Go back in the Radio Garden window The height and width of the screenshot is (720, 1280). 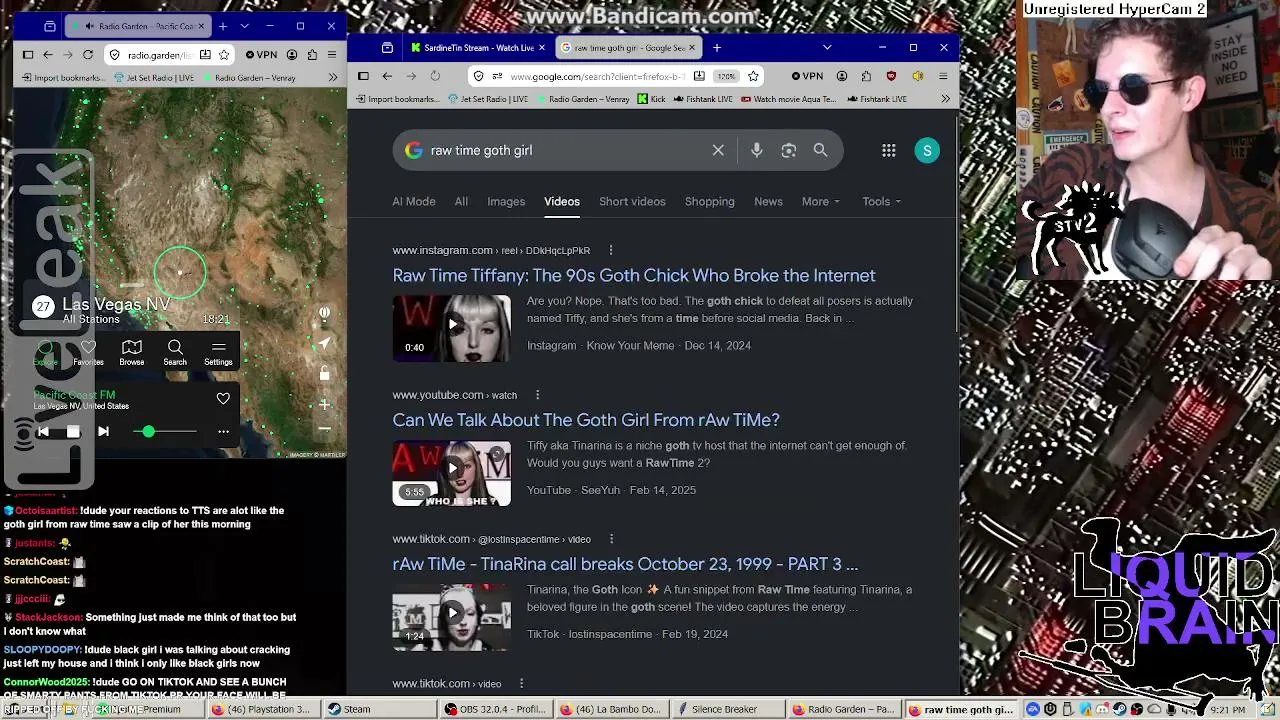pyautogui.click(x=48, y=55)
